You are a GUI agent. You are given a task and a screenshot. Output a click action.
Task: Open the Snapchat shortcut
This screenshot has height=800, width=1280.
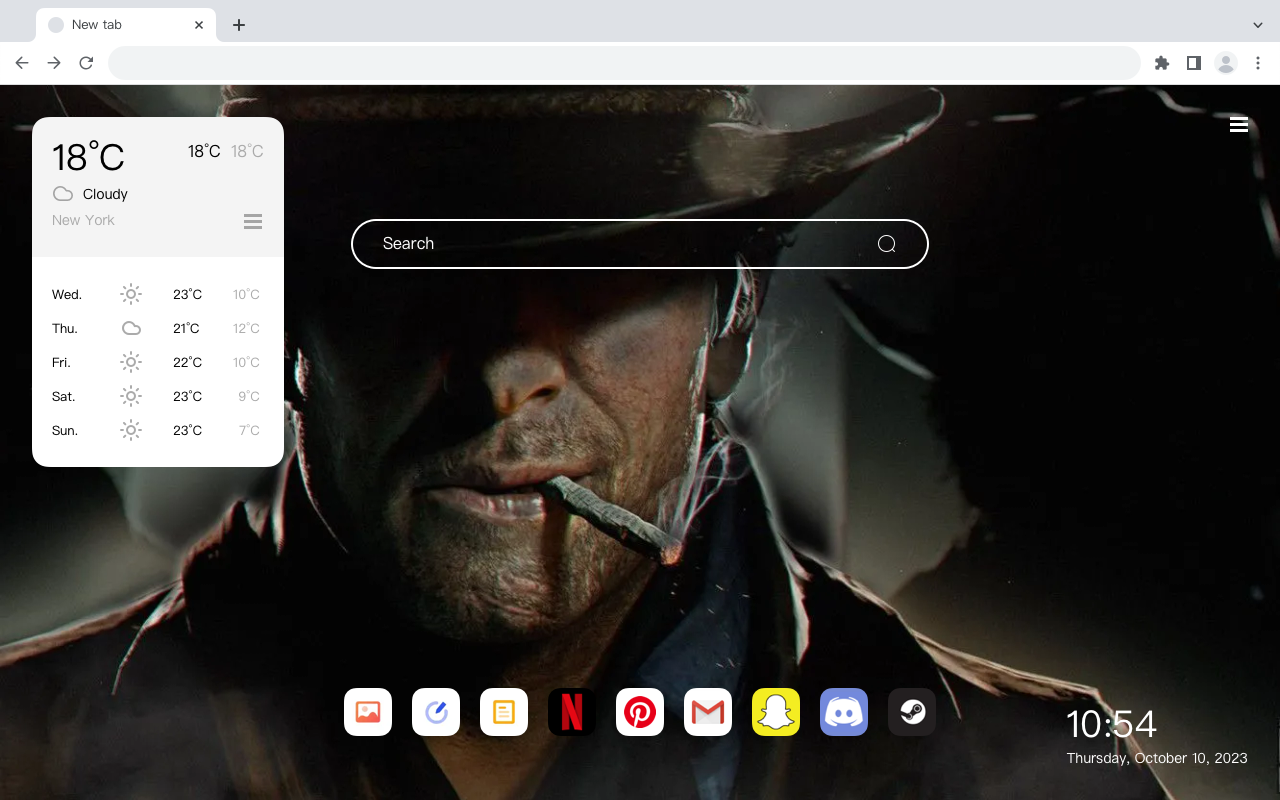(776, 712)
